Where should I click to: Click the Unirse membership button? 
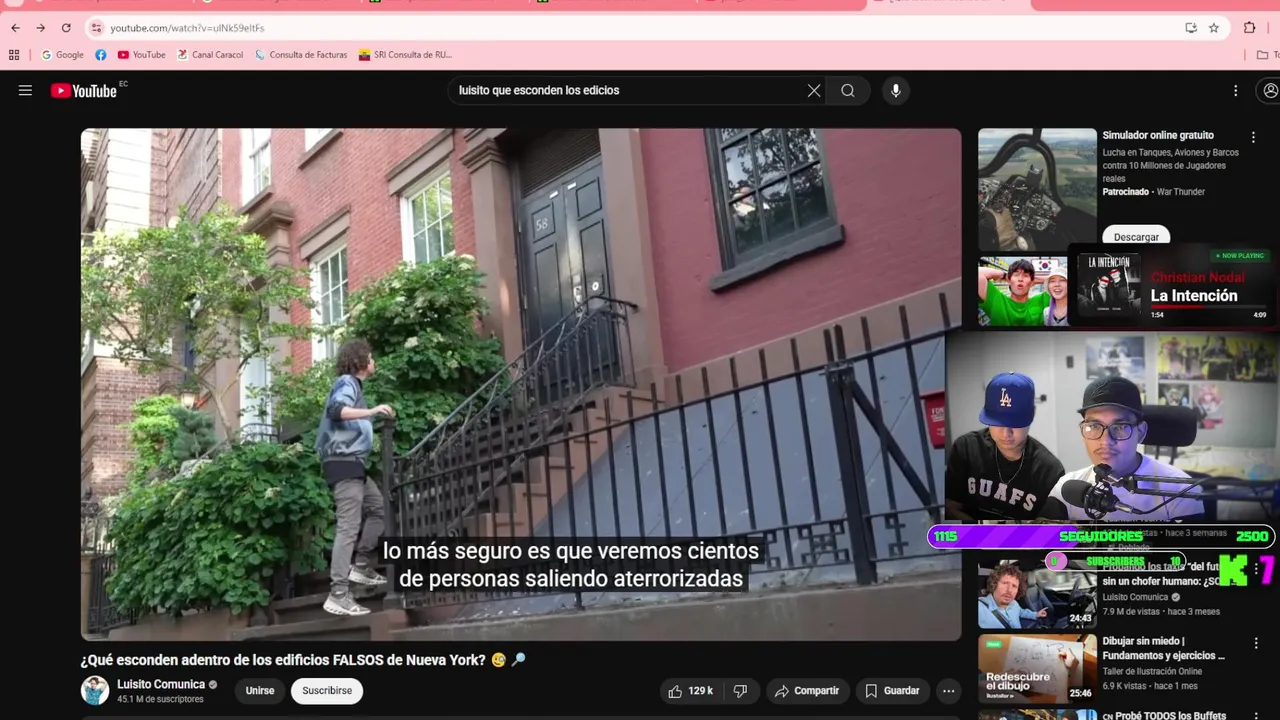click(260, 691)
